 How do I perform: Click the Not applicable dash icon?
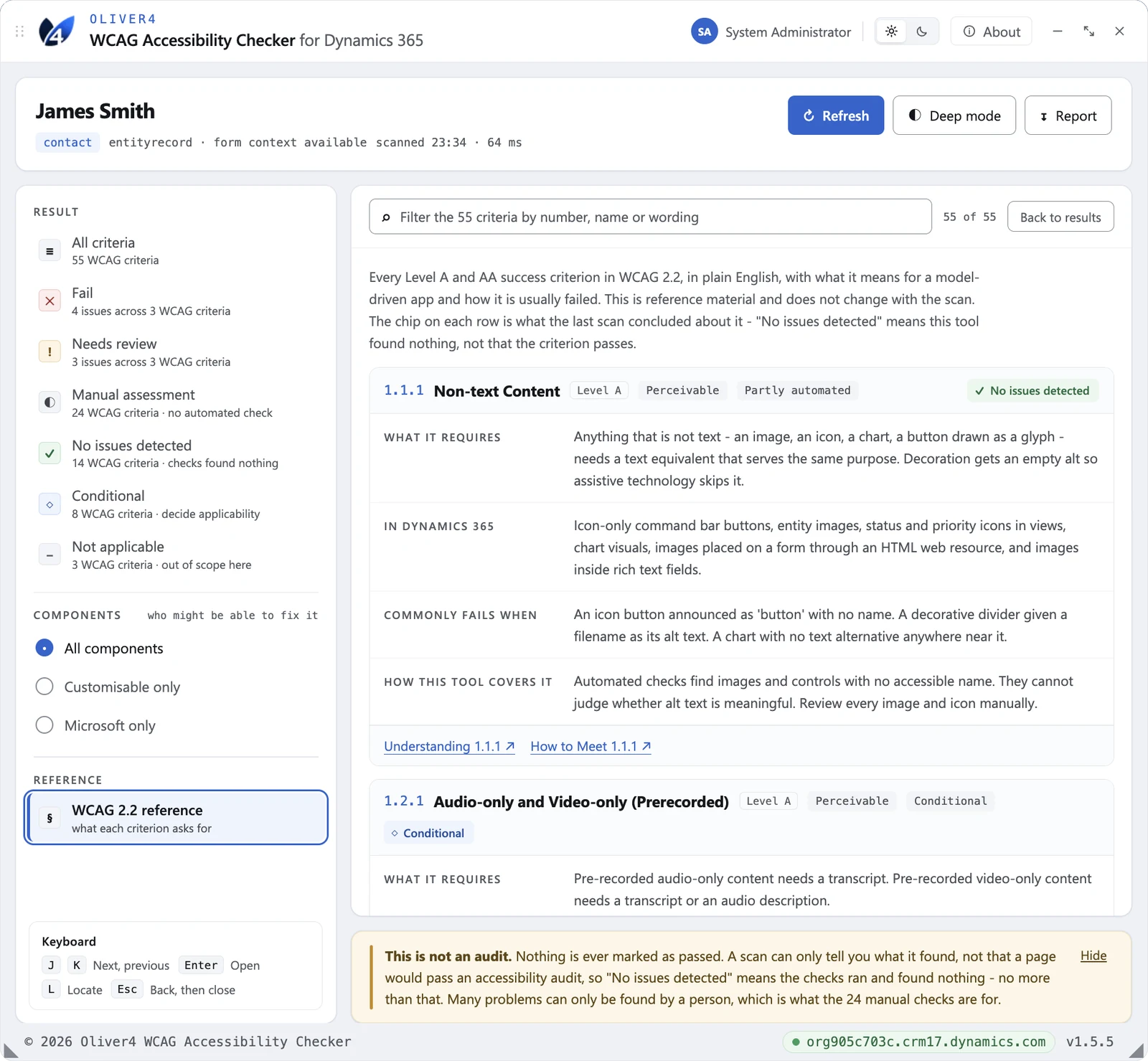tap(50, 555)
